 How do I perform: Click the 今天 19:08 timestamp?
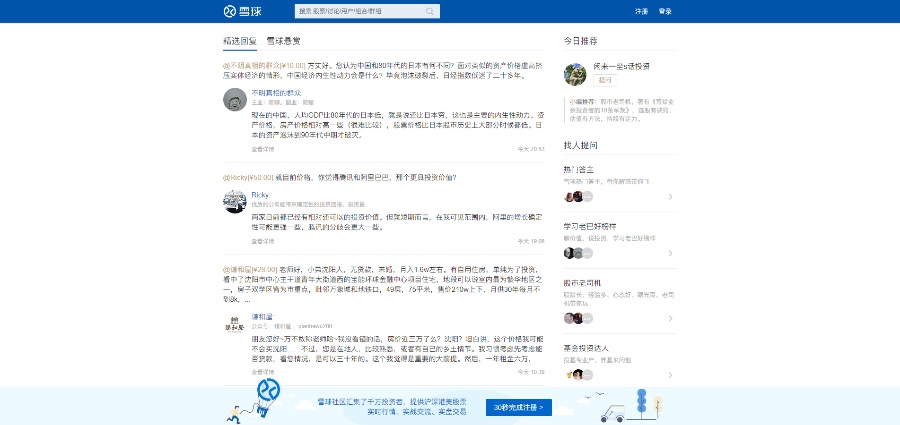coord(531,241)
